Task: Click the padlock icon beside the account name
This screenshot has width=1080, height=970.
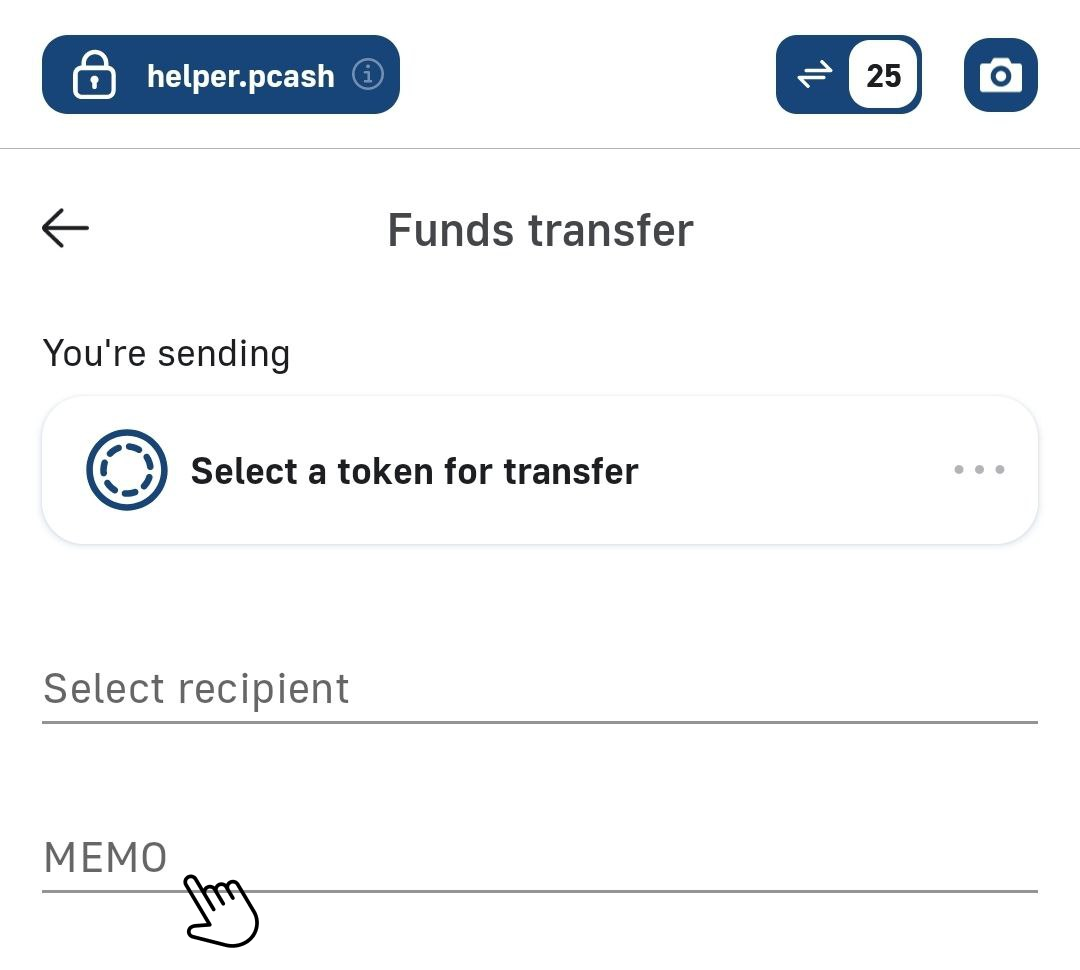Action: click(94, 76)
